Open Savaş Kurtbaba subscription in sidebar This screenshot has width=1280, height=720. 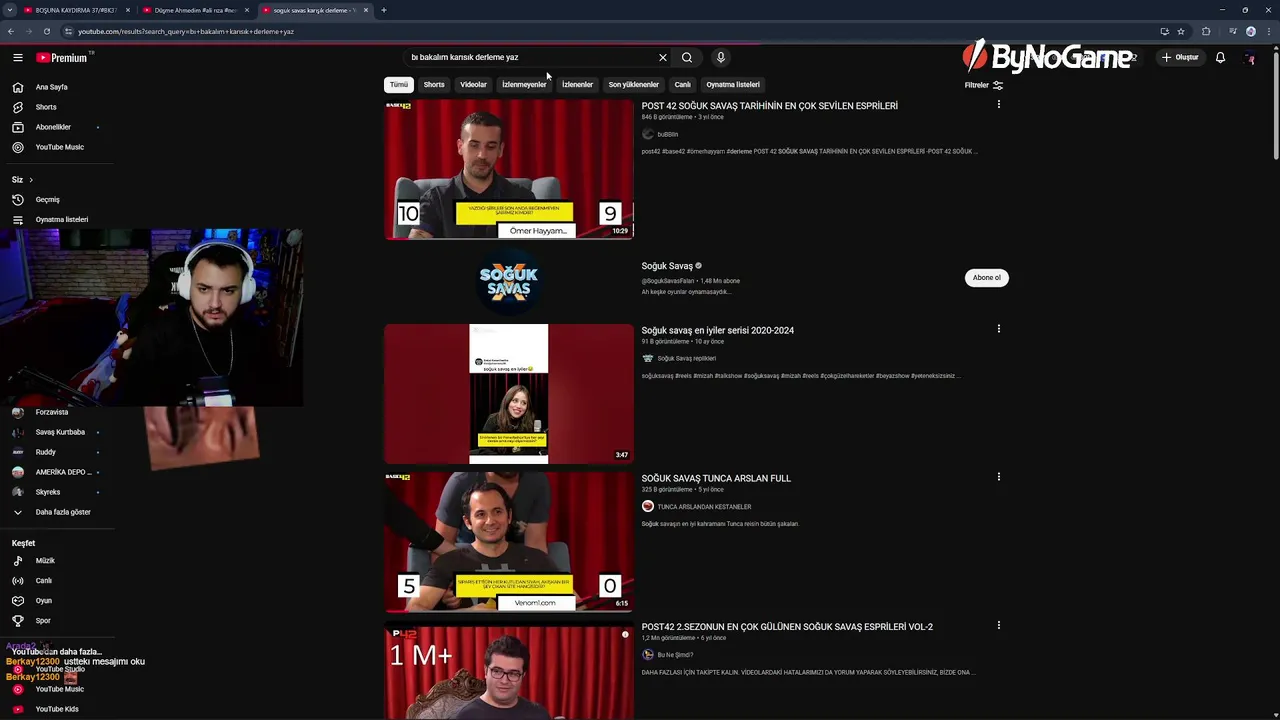coord(60,432)
